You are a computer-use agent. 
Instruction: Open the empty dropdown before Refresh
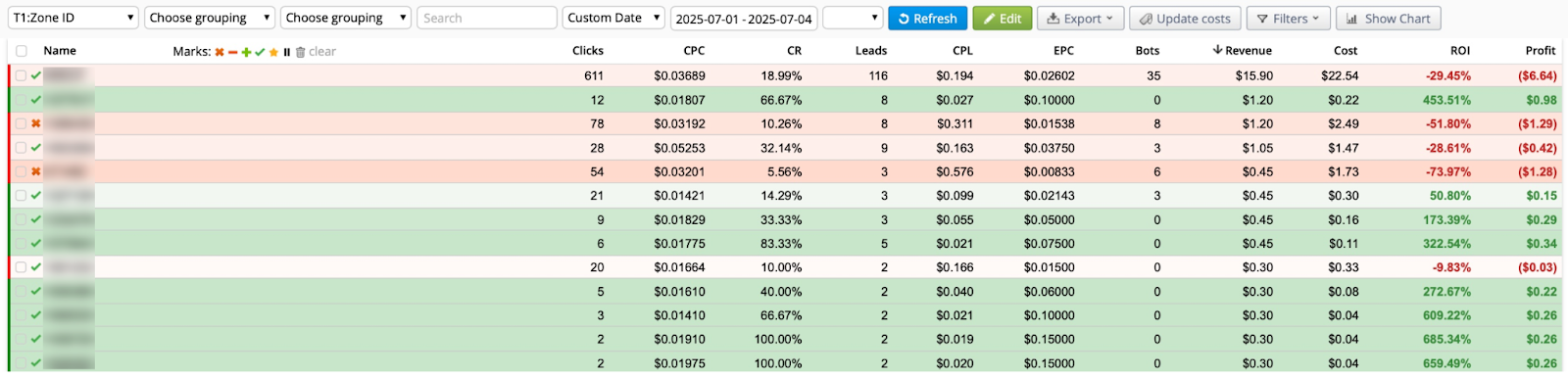point(853,18)
